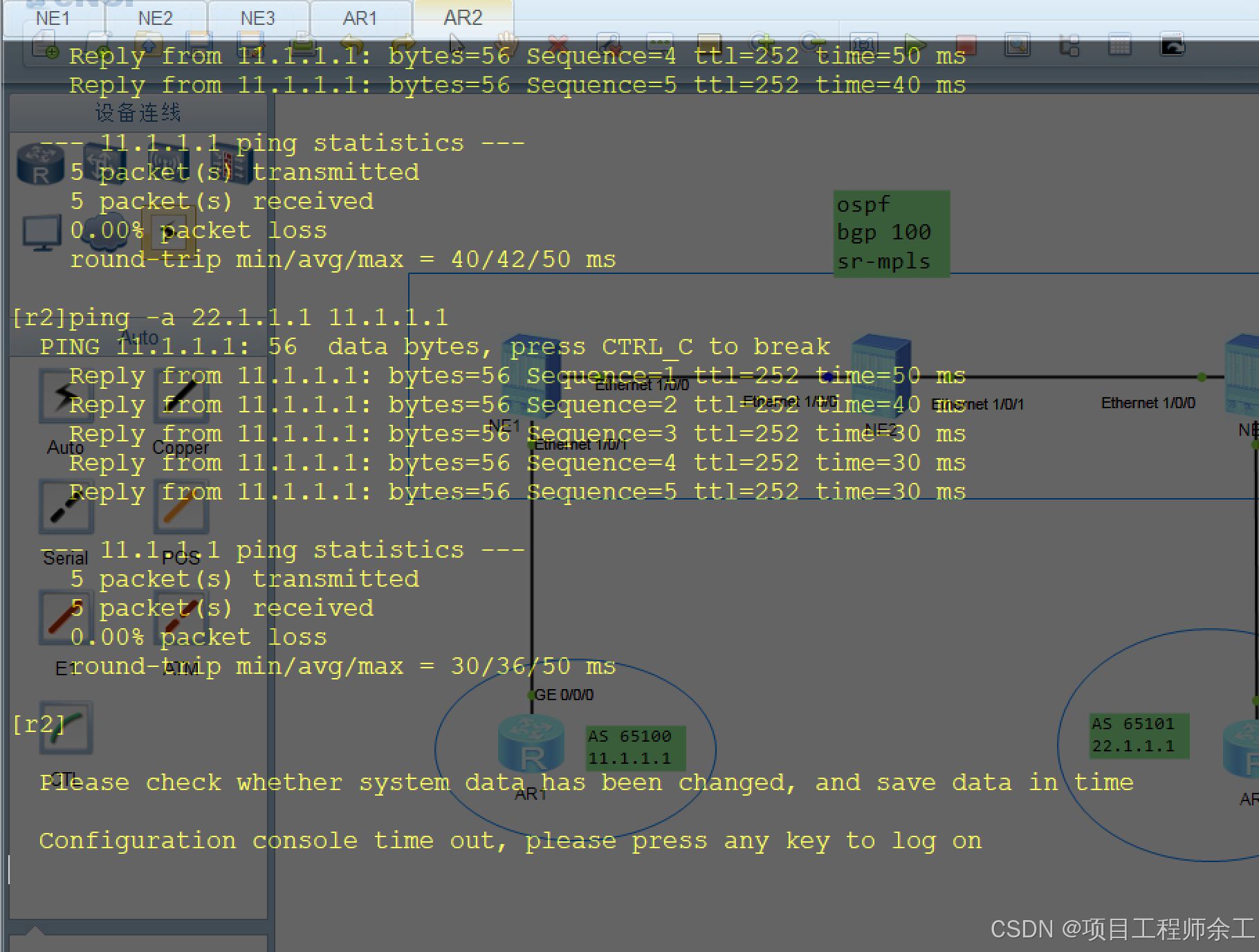Viewport: 1259px width, 952px height.
Task: Choose the POS cable type
Action: (181, 507)
